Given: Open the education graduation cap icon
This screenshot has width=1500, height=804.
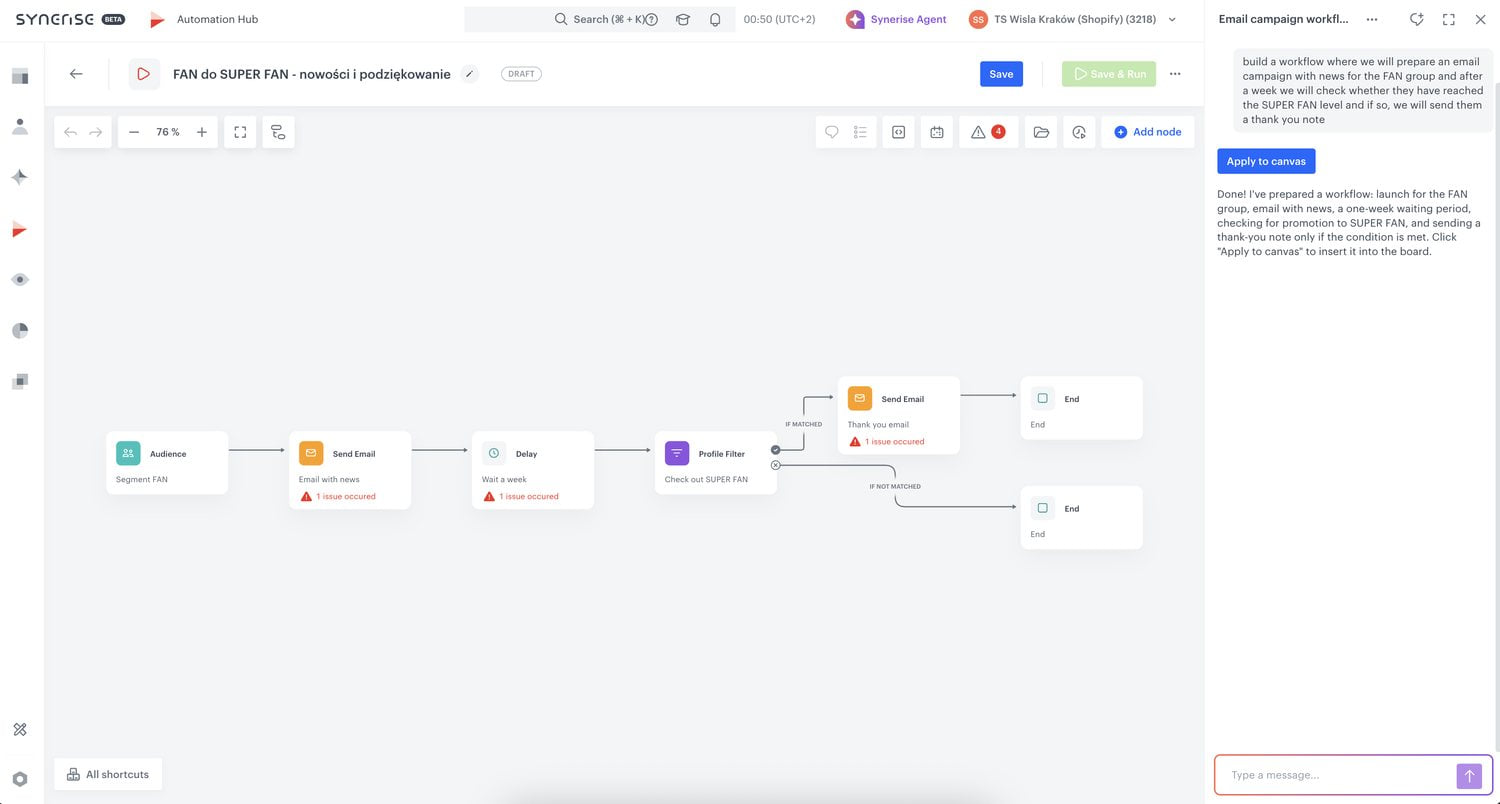Looking at the screenshot, I should 683,19.
